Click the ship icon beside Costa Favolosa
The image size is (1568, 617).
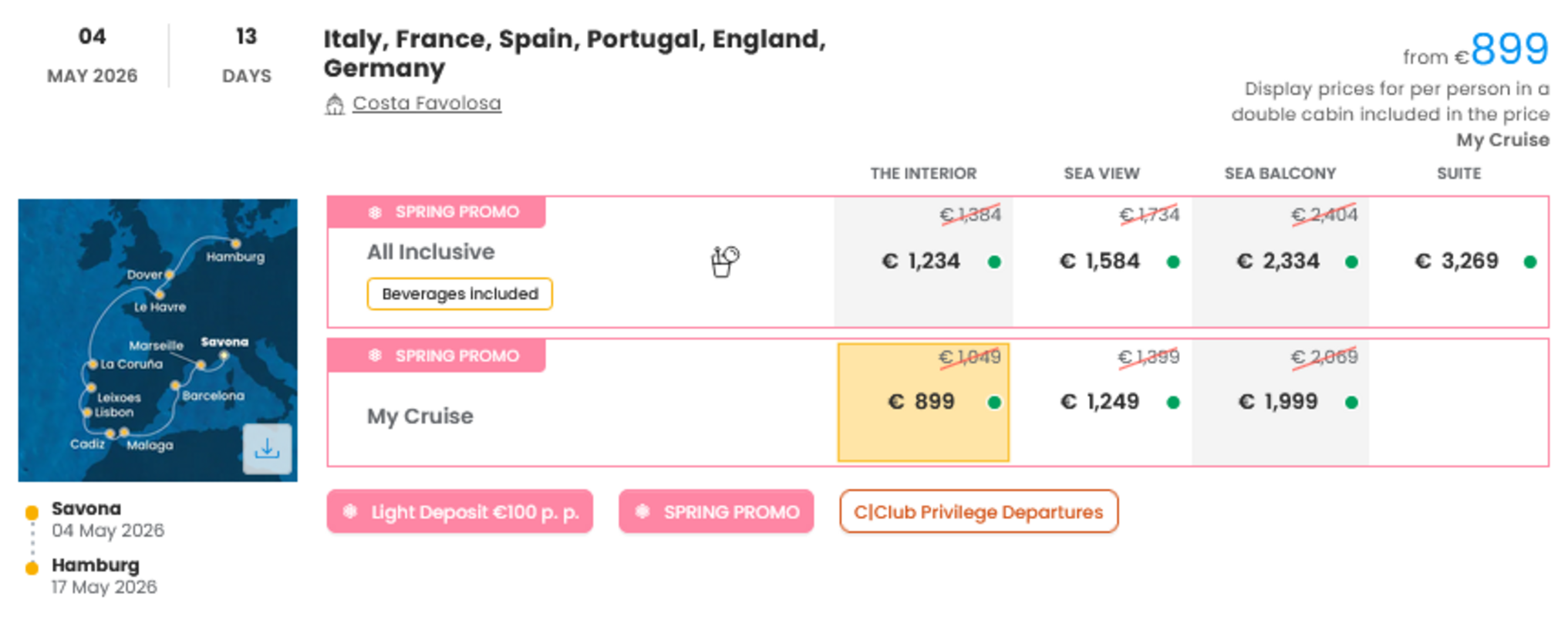click(335, 103)
